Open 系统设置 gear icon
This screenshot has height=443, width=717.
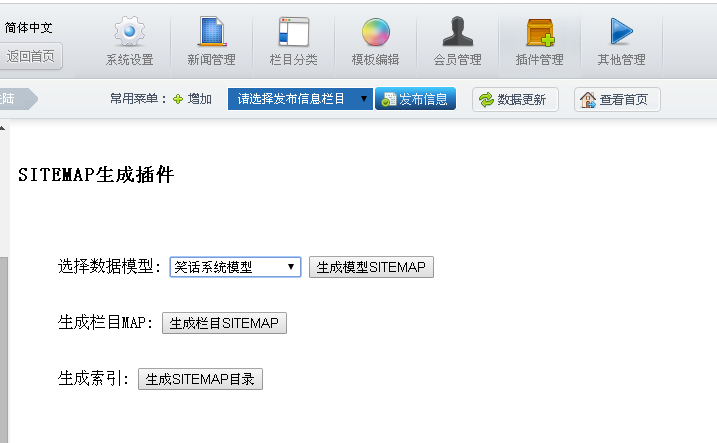tap(129, 32)
